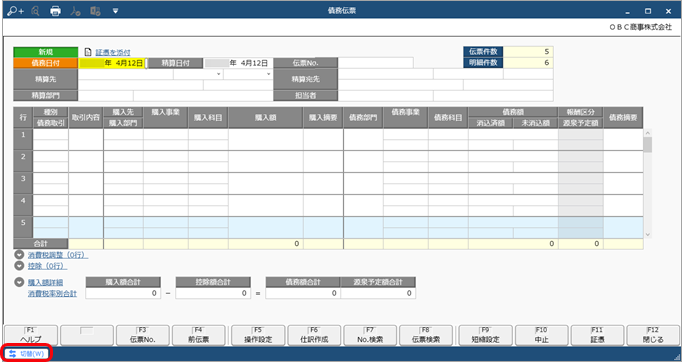Click the ＯＢＣ商事株式会社 company name
Viewport: 682px width, 362px height.
tap(640, 27)
